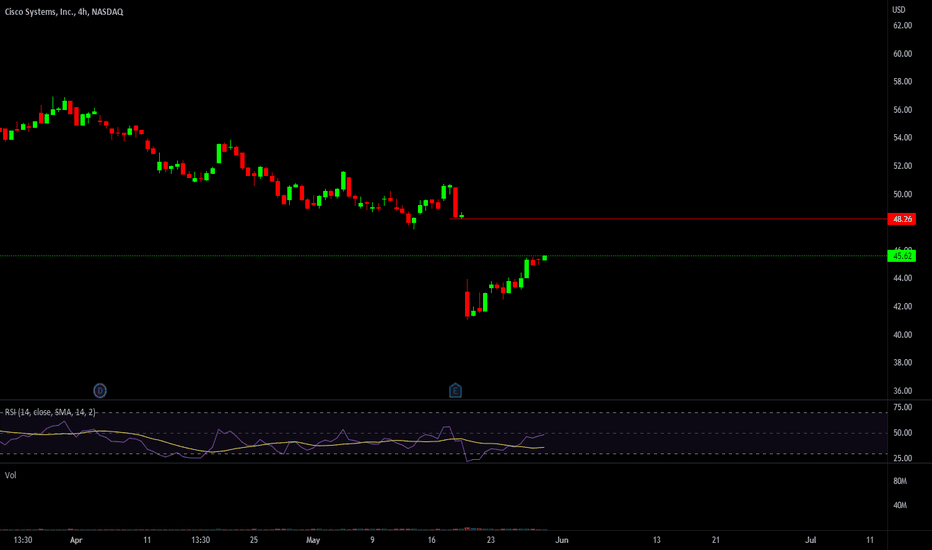Click the 36.00 price axis label
932x550 pixels.
coord(902,391)
